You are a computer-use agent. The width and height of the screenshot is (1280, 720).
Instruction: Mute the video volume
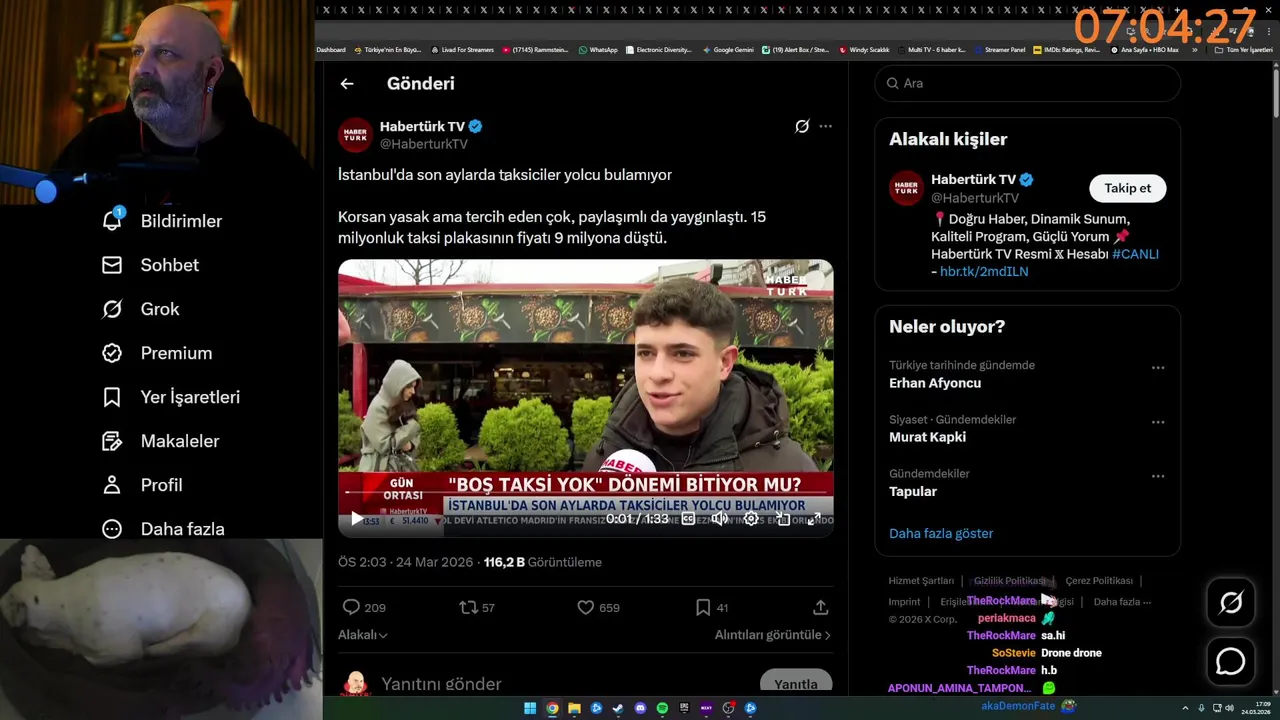(719, 519)
